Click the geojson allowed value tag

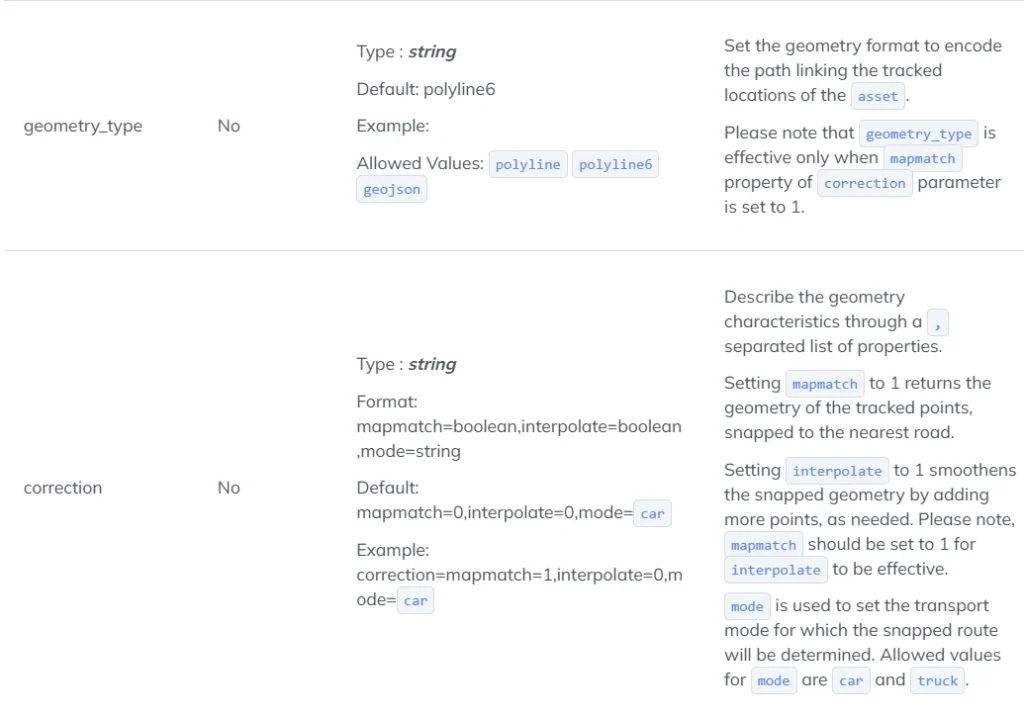392,189
